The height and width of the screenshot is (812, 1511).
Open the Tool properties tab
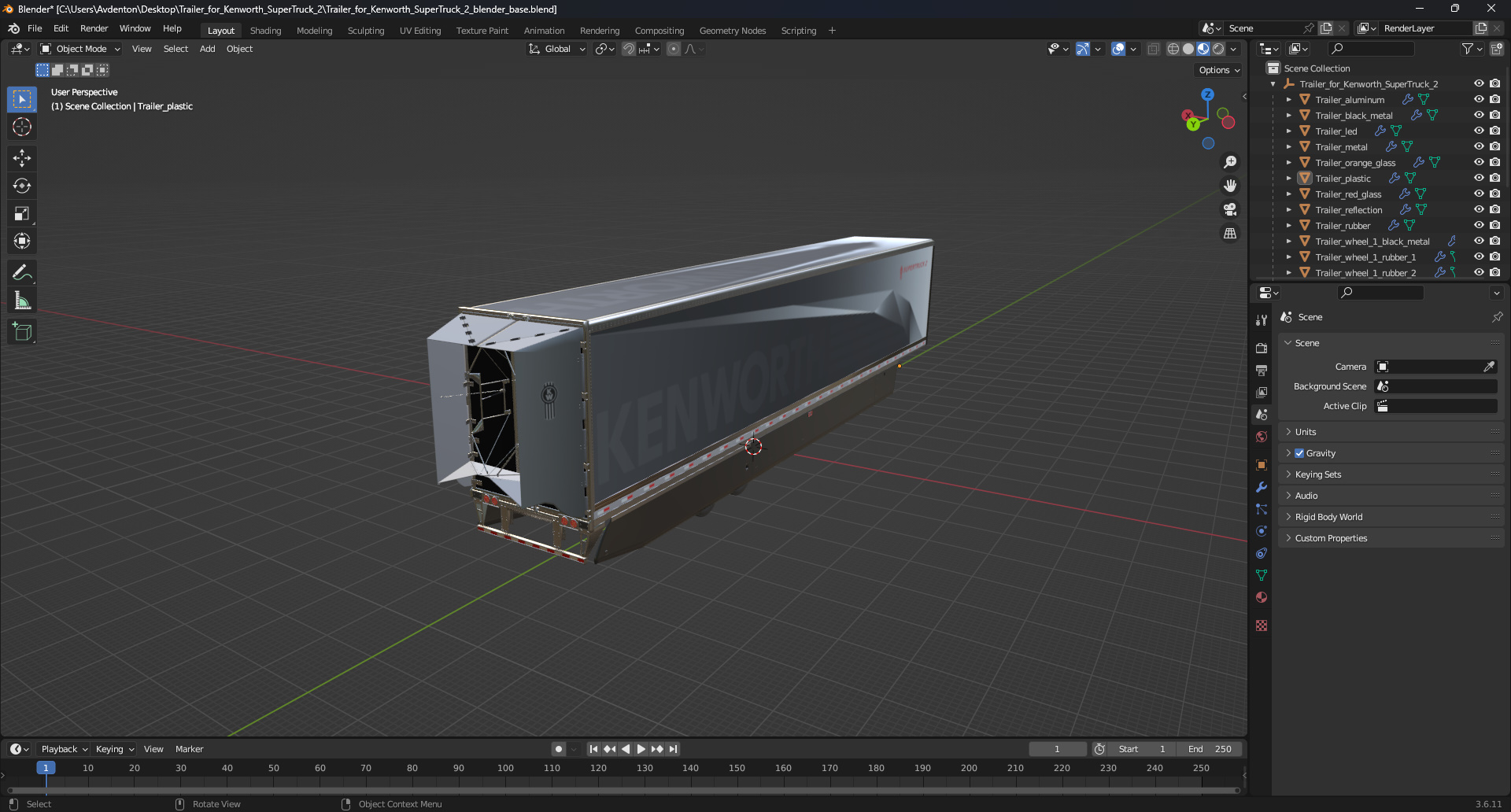[1262, 320]
